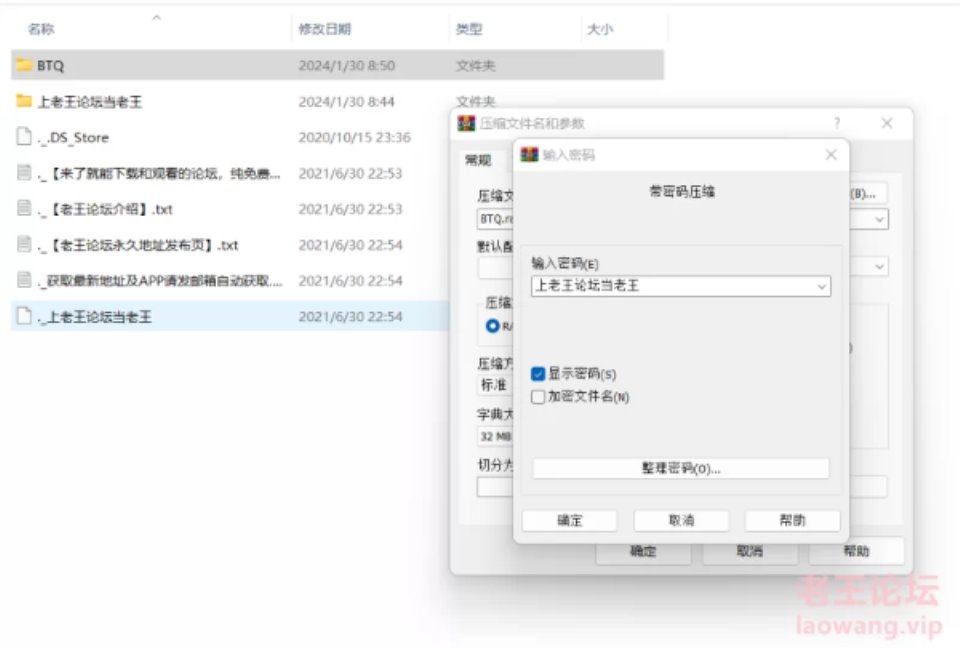The height and width of the screenshot is (648, 960).
Task: Select the ._.DS_Store file icon
Action: (25, 137)
